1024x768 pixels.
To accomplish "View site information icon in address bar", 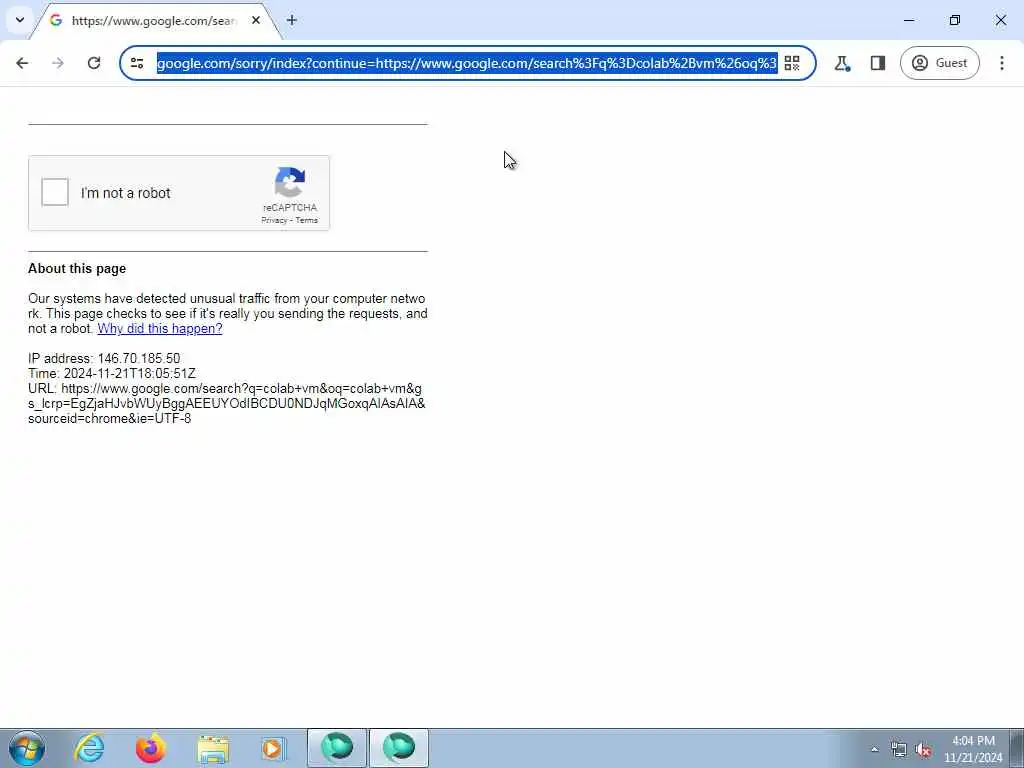I will 137,63.
